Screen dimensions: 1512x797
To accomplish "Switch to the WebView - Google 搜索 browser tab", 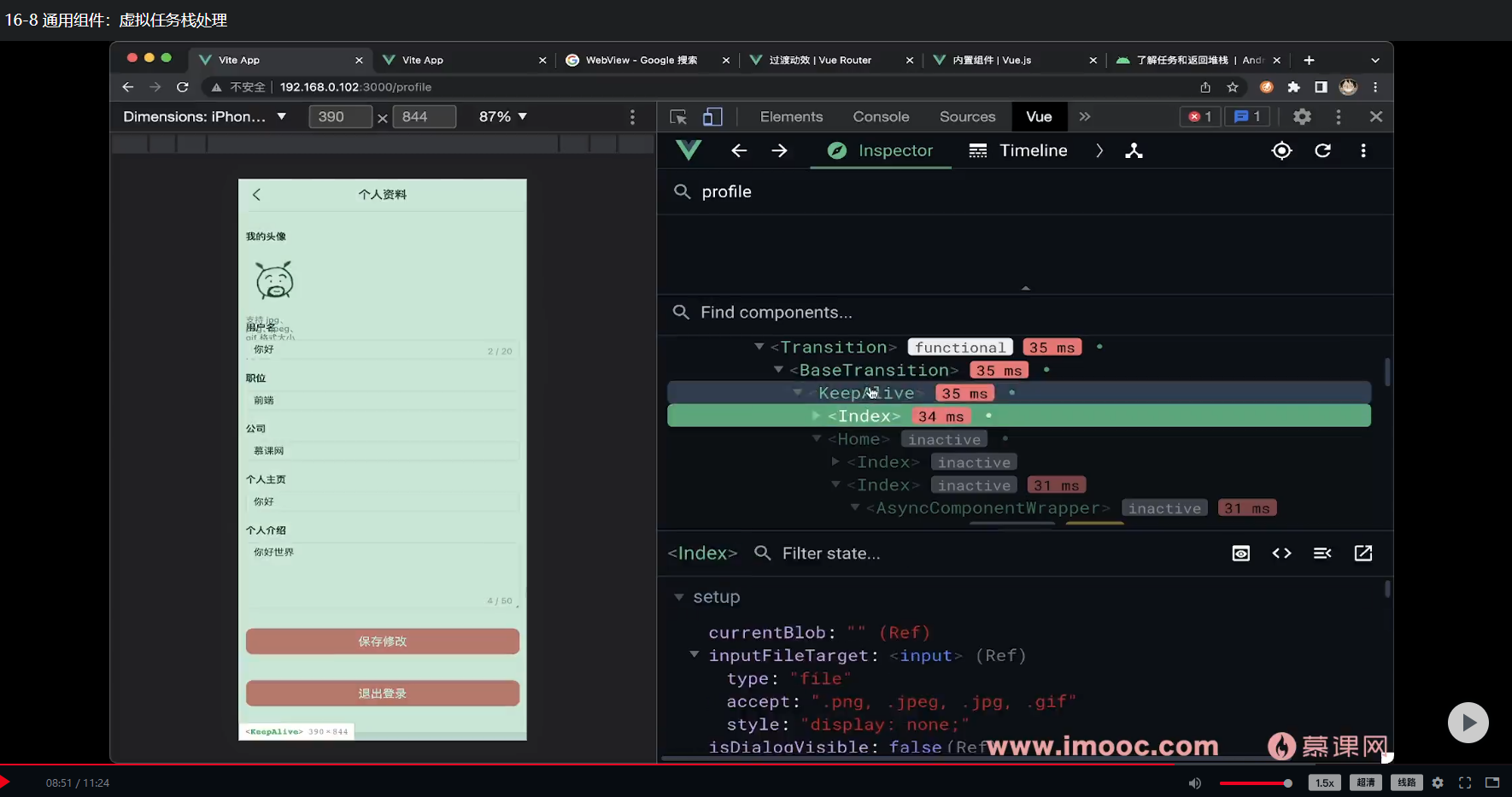I will tap(646, 60).
